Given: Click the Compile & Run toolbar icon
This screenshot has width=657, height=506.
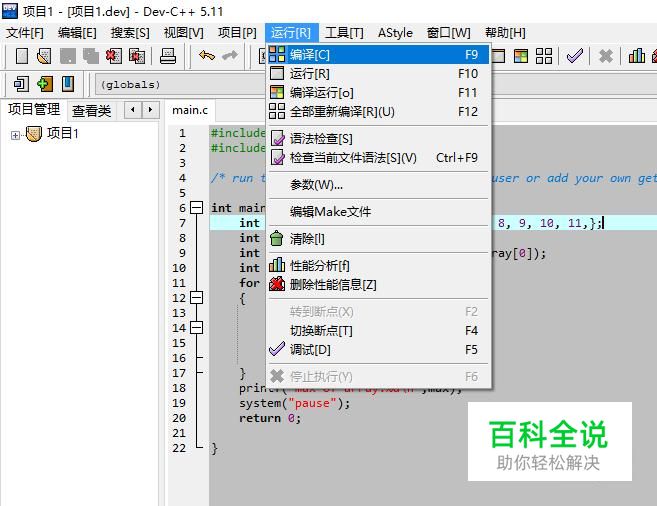Looking at the screenshot, I should point(521,56).
